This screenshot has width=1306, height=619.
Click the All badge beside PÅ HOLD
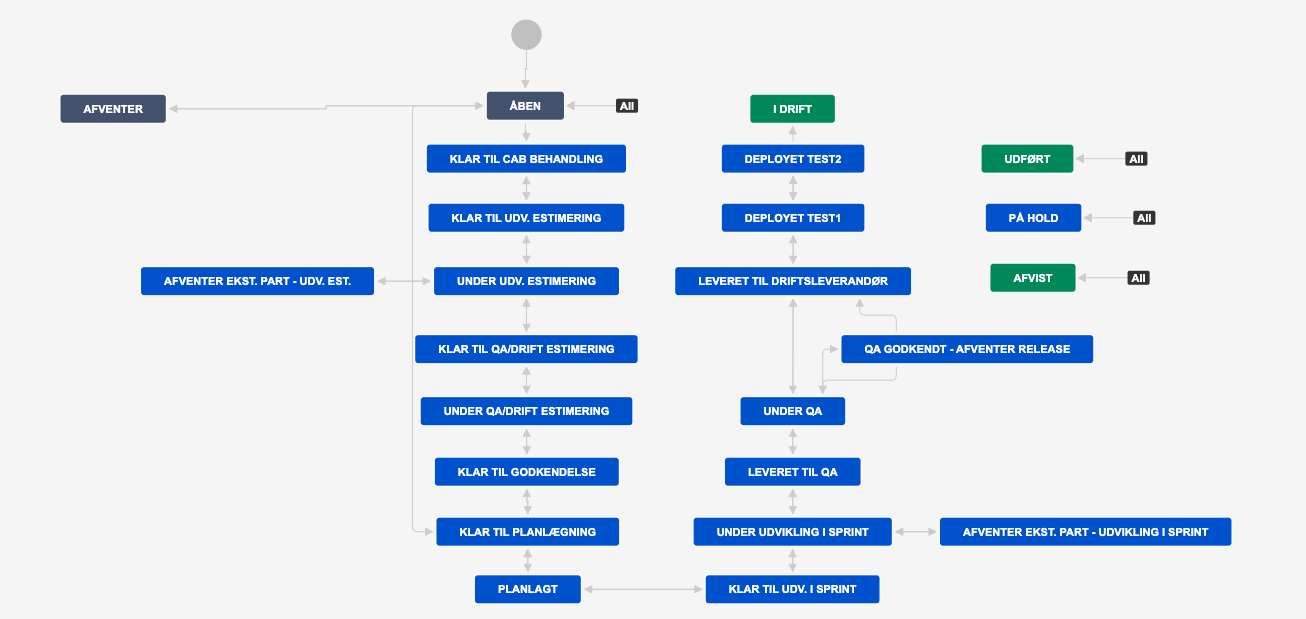(1144, 218)
